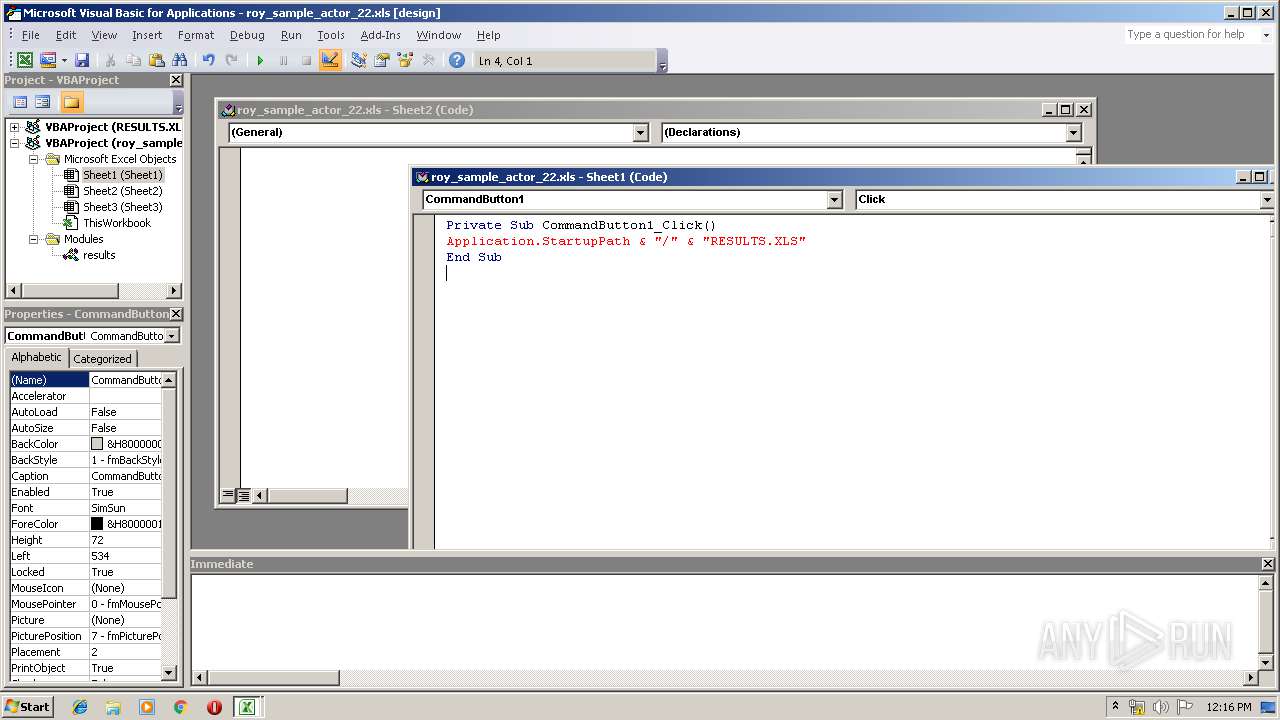Open the Debug menu
The image size is (1280, 720).
pyautogui.click(x=247, y=35)
